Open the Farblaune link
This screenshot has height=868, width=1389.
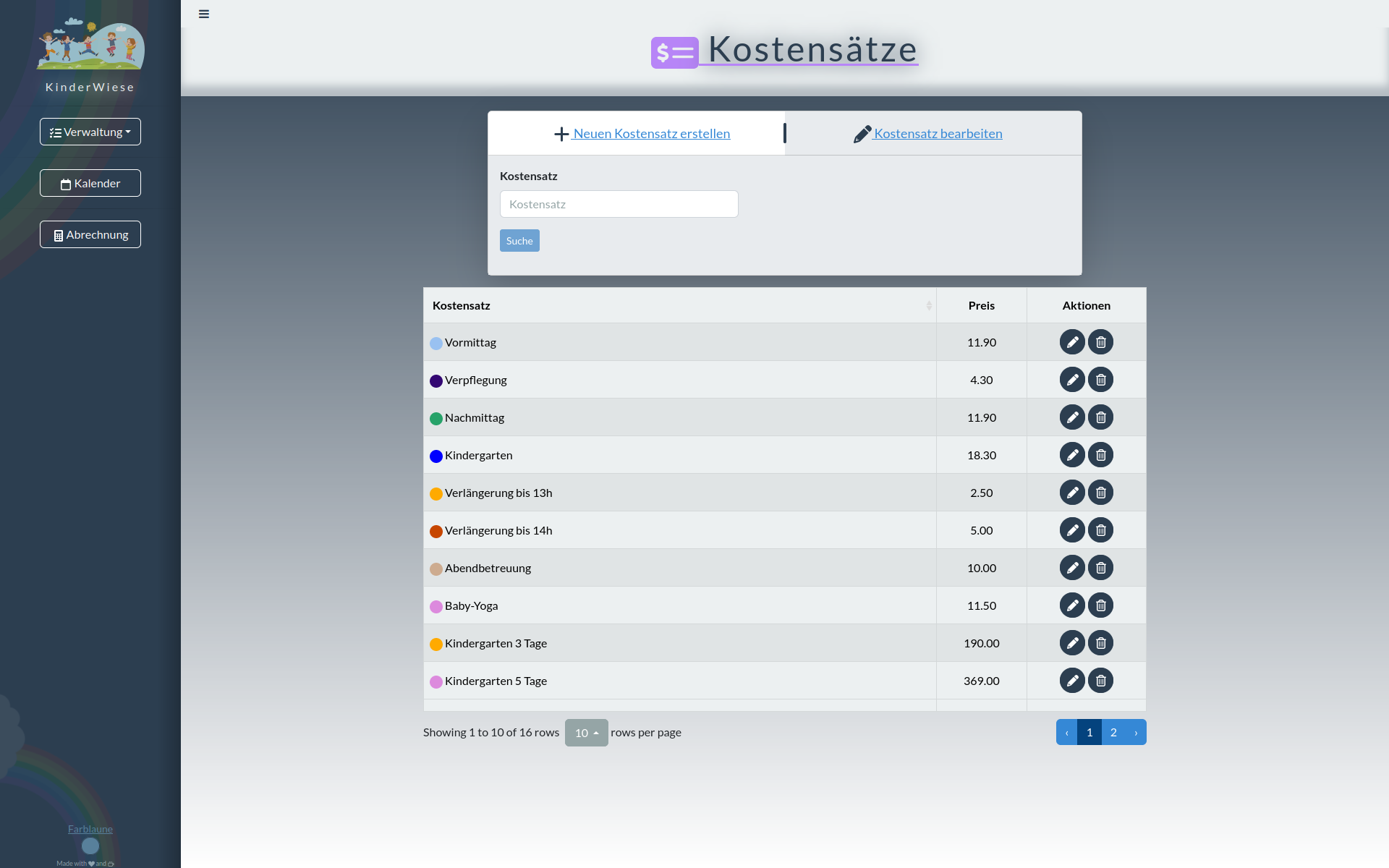pyautogui.click(x=90, y=829)
